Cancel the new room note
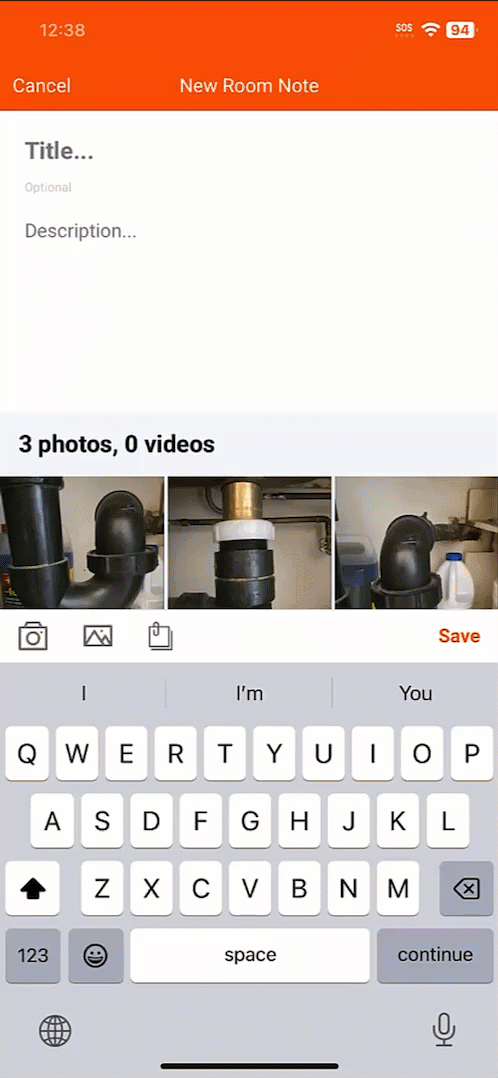This screenshot has width=498, height=1078. pos(41,86)
